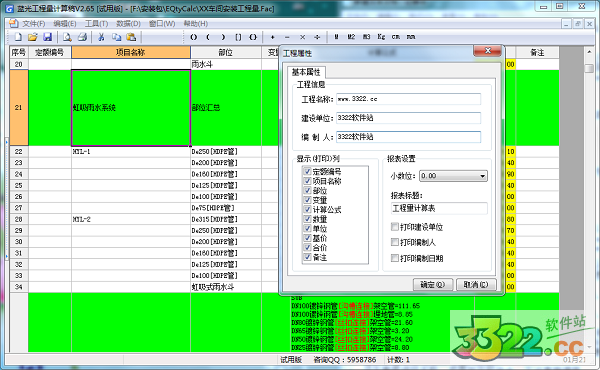This screenshot has height=370, width=600.
Task: Insert unit Kg from toolbar
Action: pyautogui.click(x=381, y=37)
